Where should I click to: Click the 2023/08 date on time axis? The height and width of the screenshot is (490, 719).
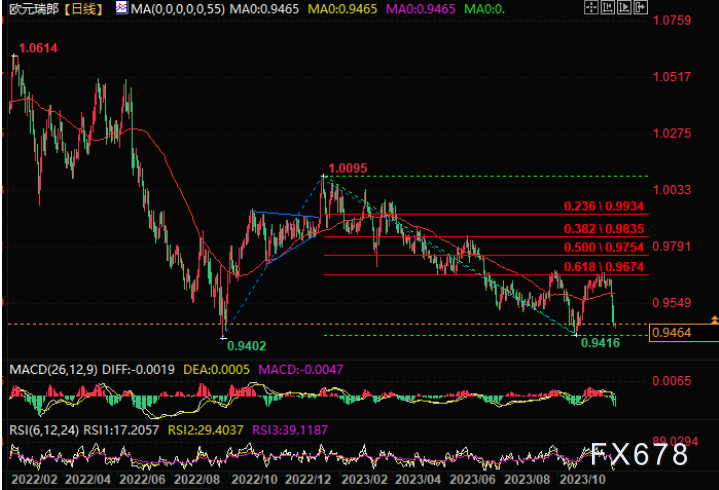(527, 479)
